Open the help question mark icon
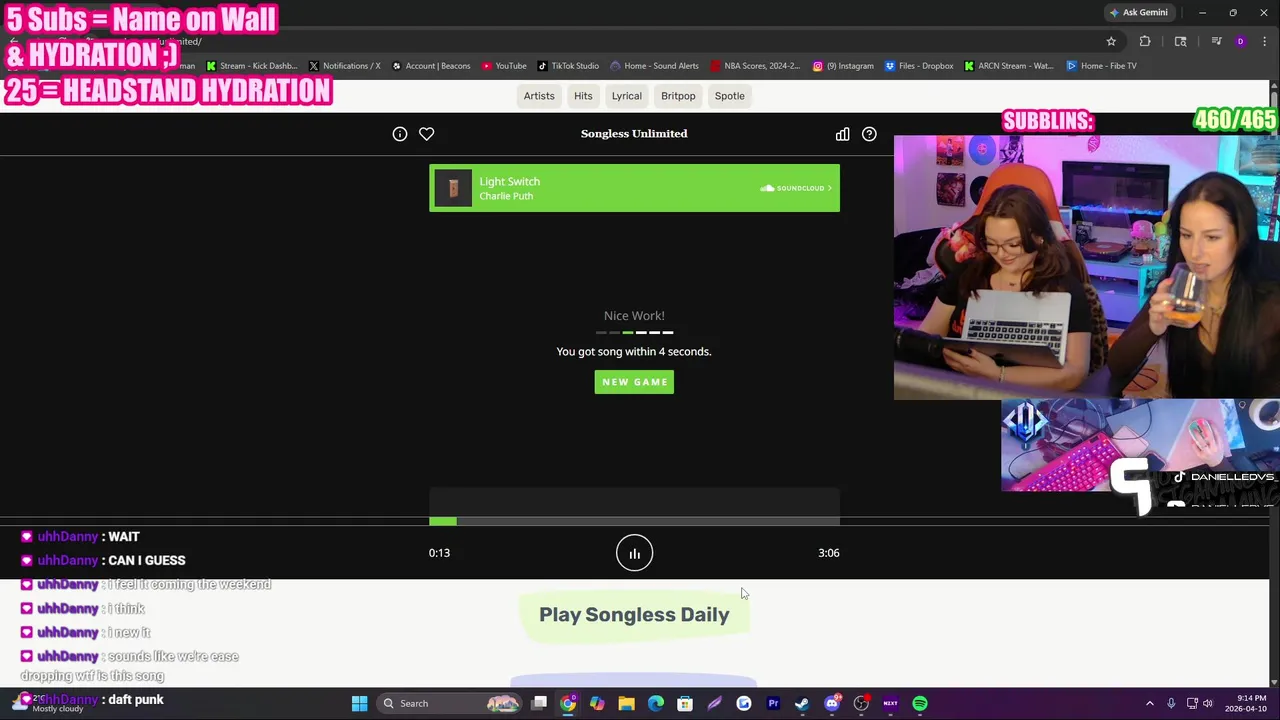 click(x=869, y=134)
